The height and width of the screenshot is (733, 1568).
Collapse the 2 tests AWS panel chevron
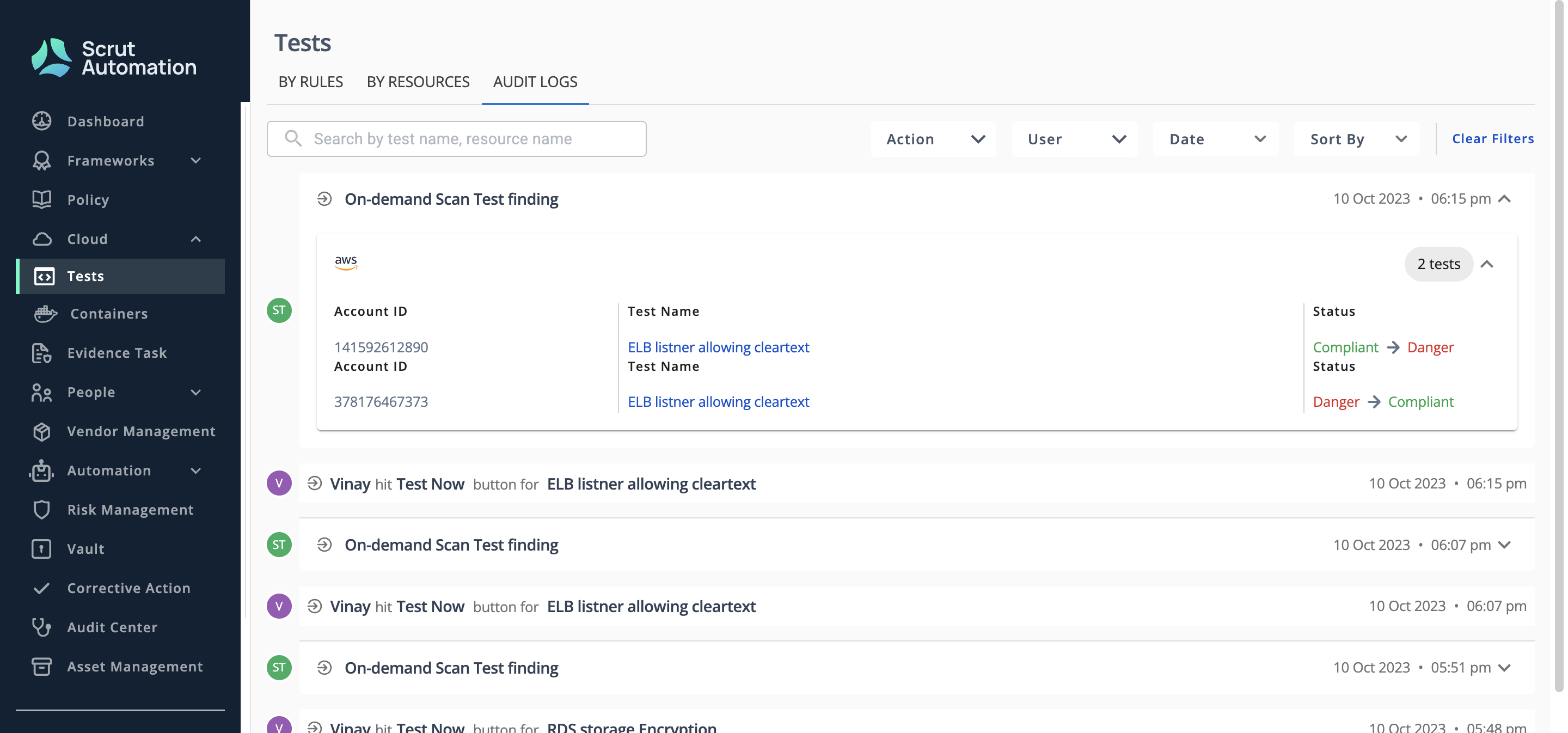pos(1487,264)
